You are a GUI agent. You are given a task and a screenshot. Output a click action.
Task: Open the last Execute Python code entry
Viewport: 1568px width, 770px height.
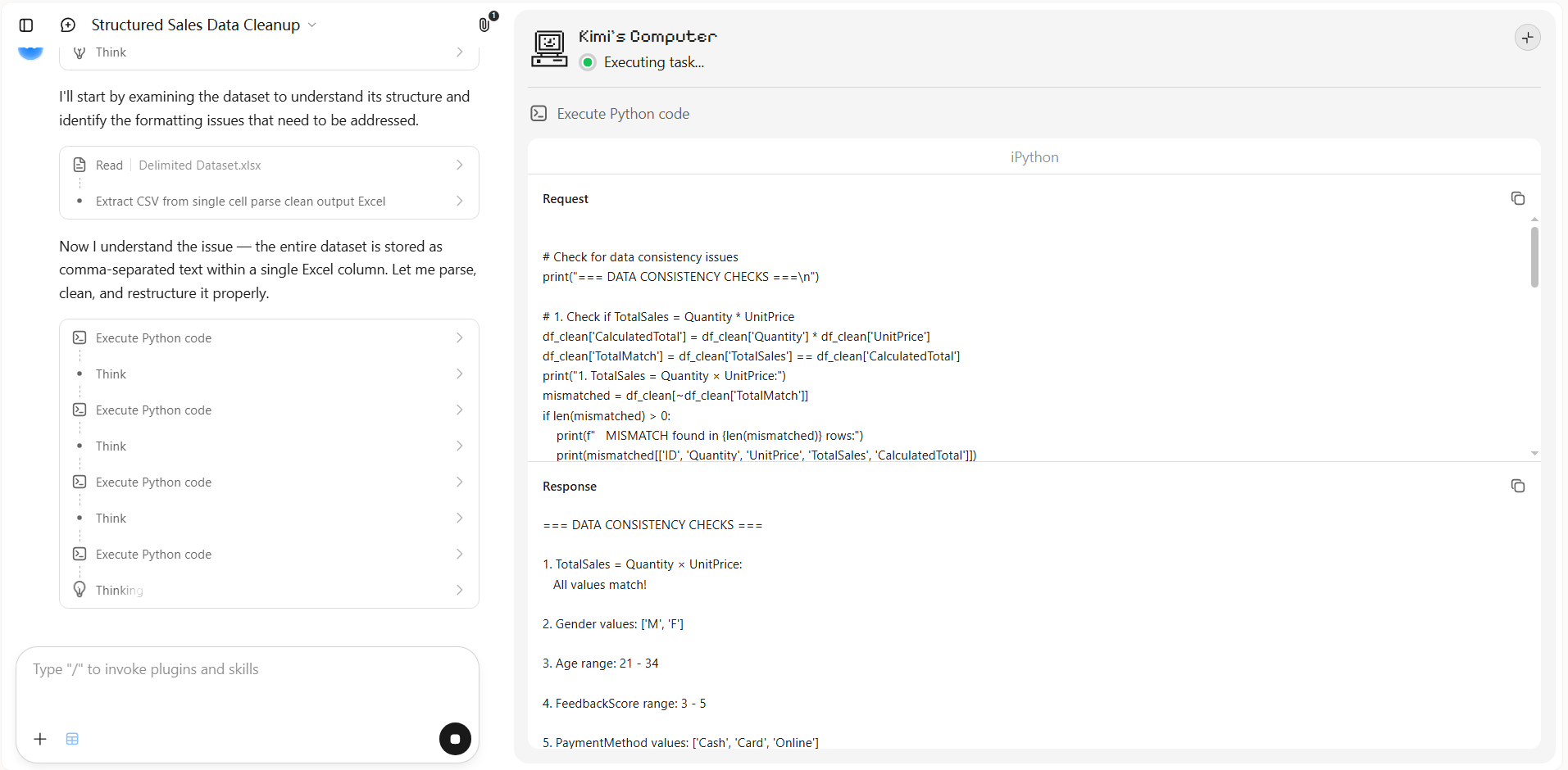(x=269, y=555)
